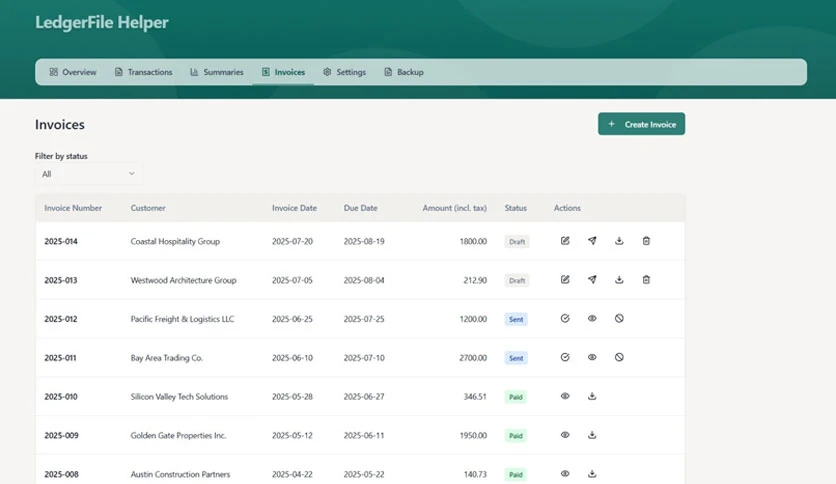This screenshot has width=836, height=484.
Task: Click the Invoice Number column header
Action: (x=73, y=208)
